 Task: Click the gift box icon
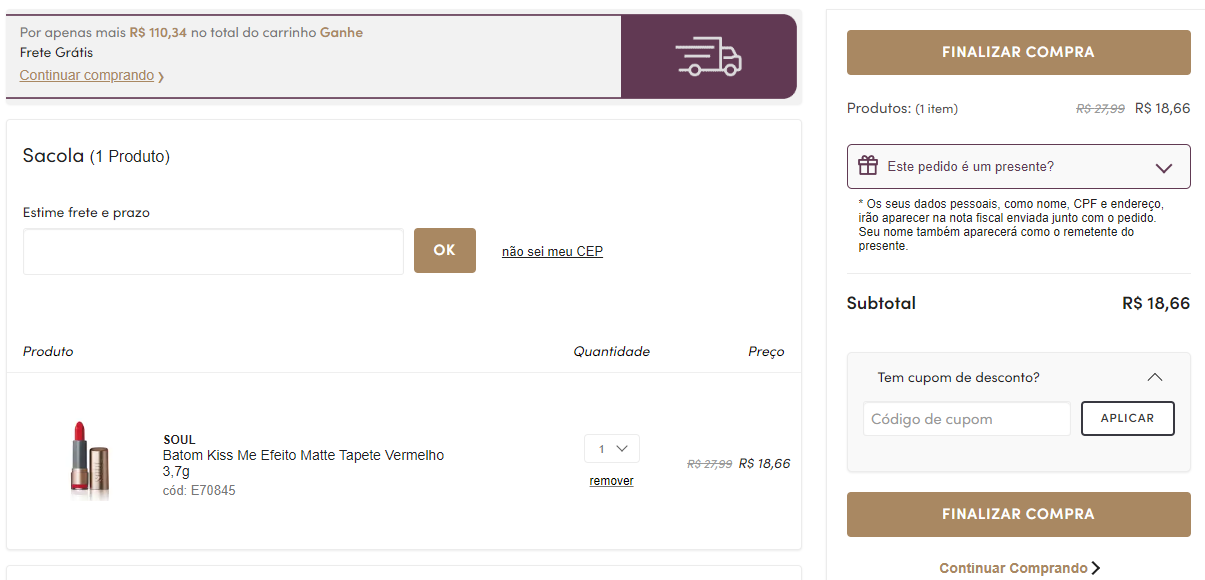coord(868,166)
